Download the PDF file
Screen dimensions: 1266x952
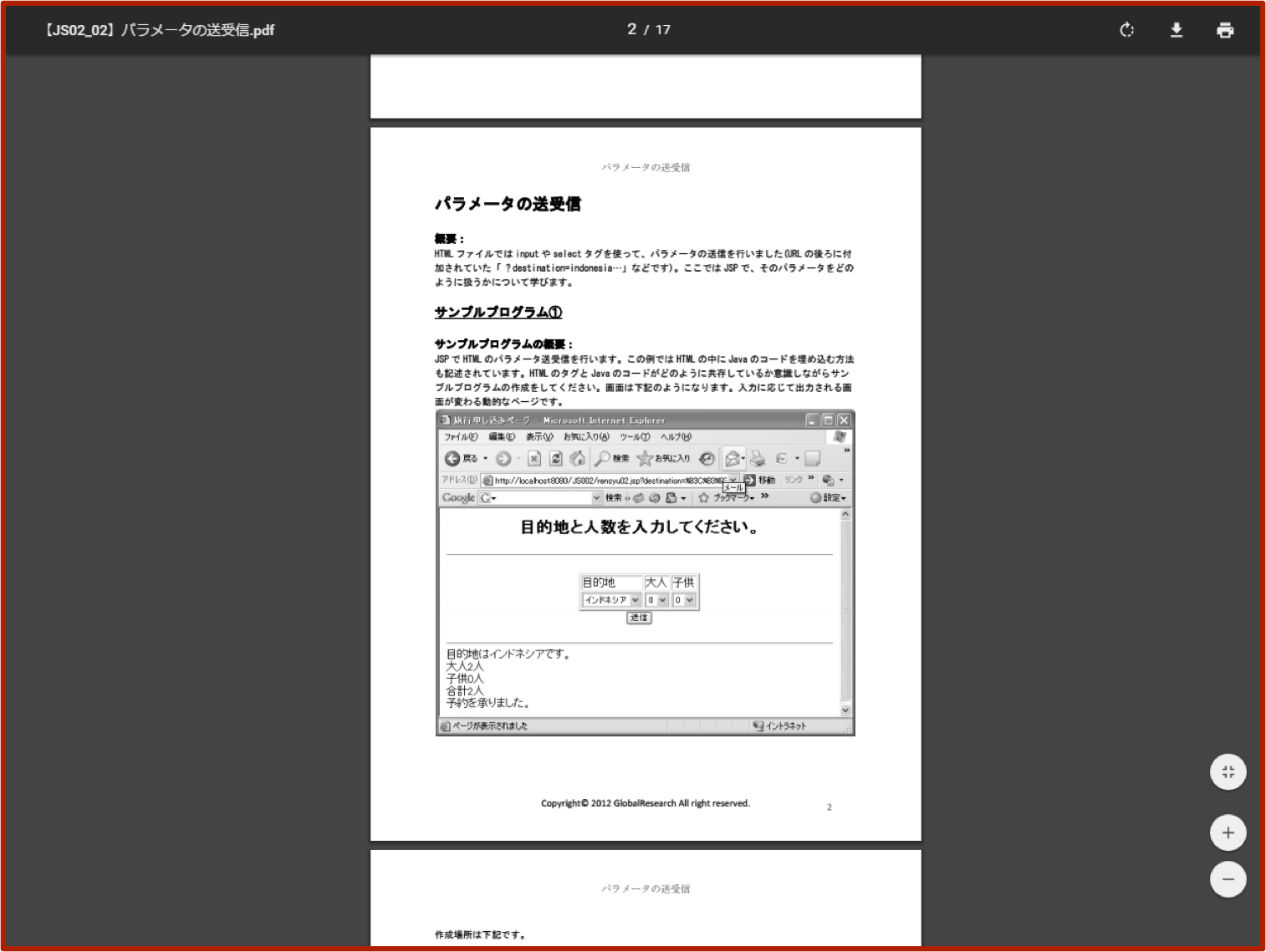[1176, 30]
